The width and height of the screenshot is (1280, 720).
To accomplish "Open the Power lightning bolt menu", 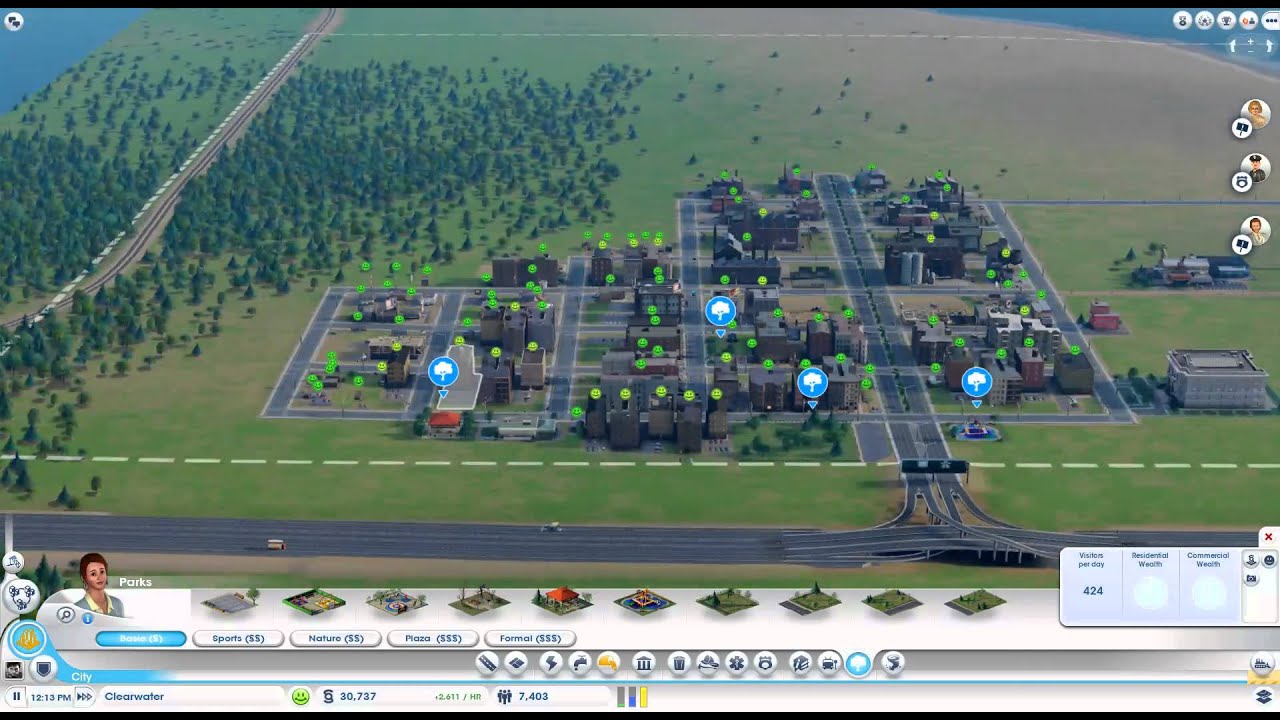I will tap(551, 662).
